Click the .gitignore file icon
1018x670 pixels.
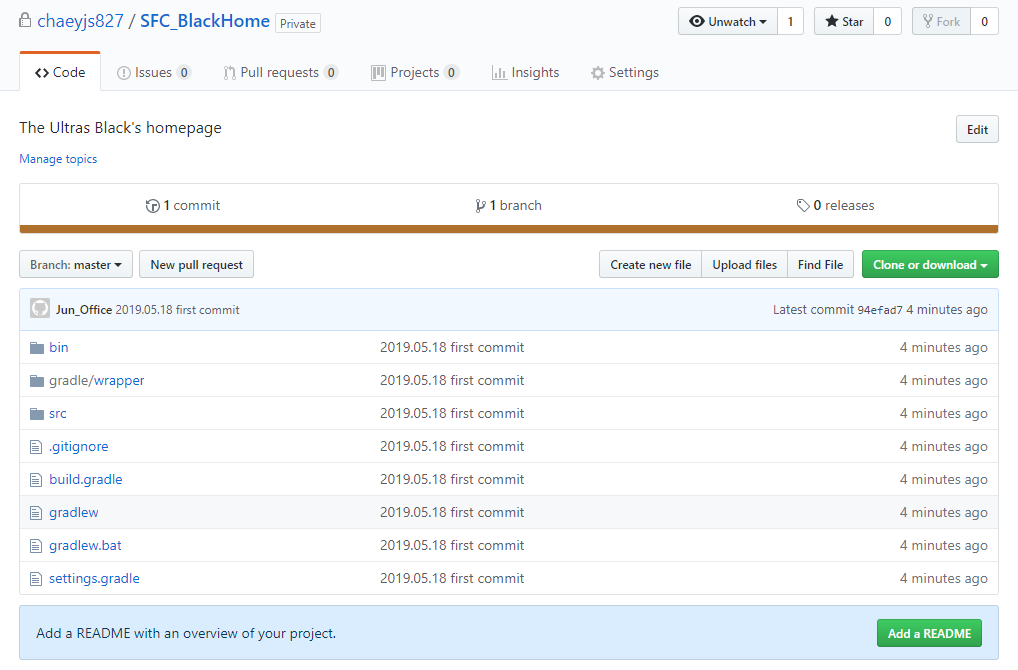pyautogui.click(x=36, y=447)
